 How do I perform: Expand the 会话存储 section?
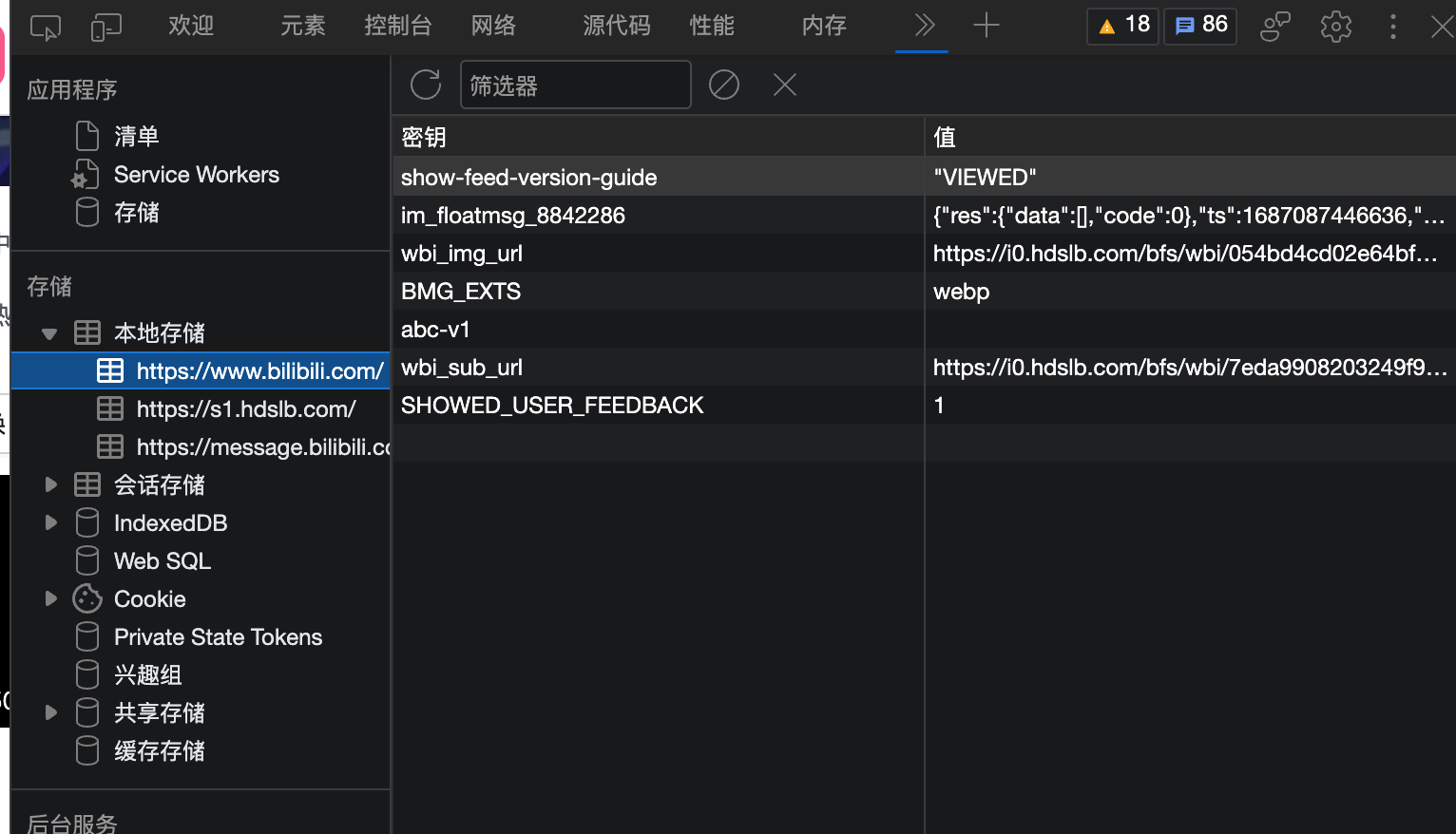point(50,484)
